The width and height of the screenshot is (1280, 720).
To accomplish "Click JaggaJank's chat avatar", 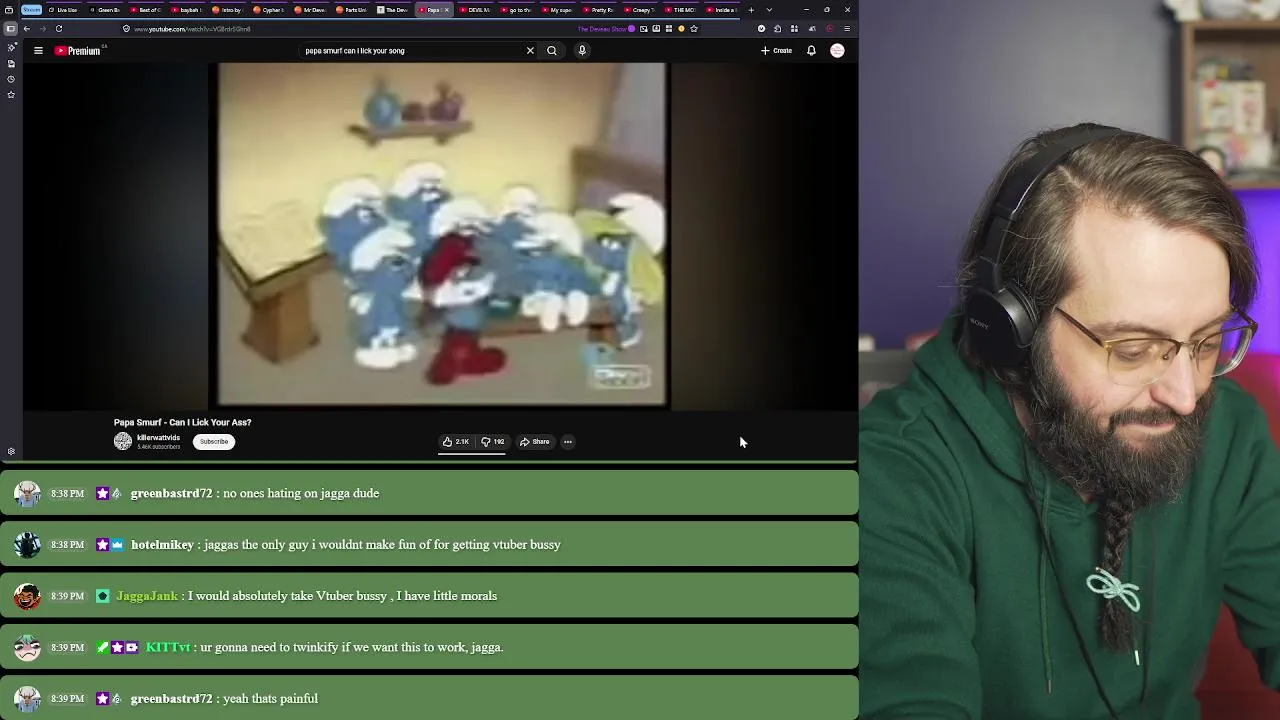I will pos(28,596).
